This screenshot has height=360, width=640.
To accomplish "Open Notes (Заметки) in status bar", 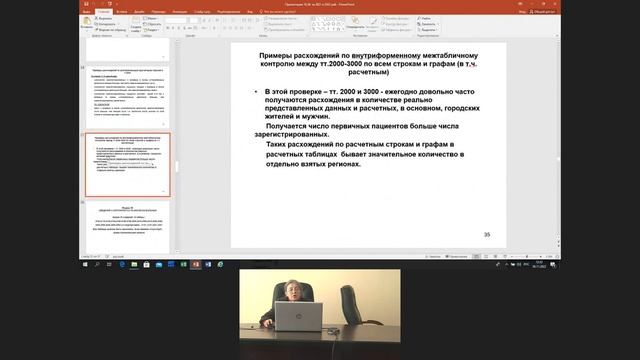I will point(433,257).
